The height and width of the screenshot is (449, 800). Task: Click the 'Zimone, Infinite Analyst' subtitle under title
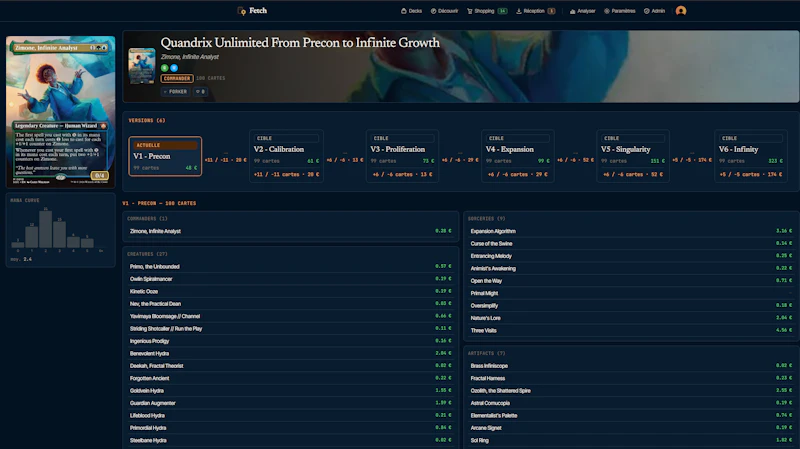190,57
